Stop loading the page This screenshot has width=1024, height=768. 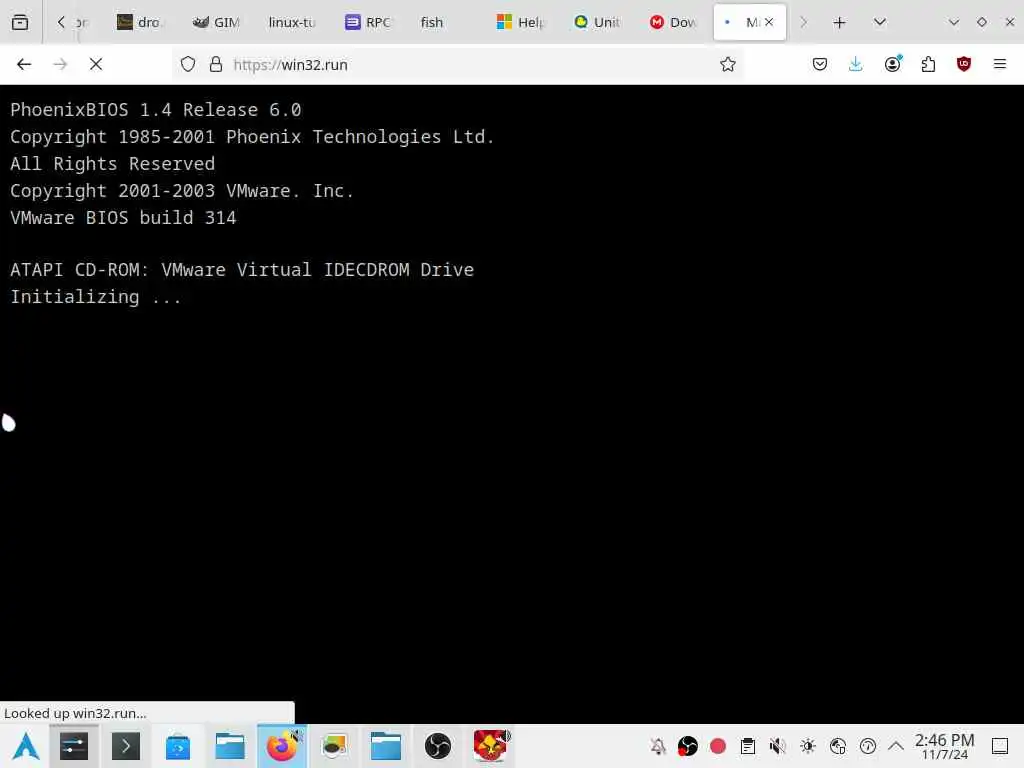(x=96, y=64)
